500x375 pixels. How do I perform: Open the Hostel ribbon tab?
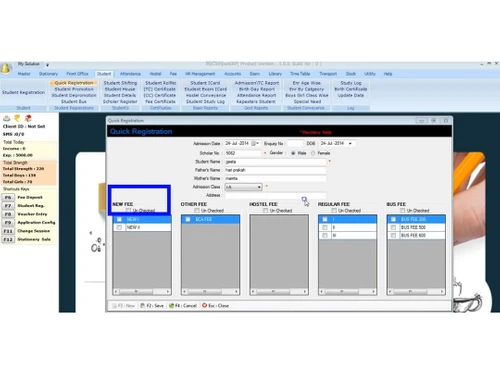point(155,74)
